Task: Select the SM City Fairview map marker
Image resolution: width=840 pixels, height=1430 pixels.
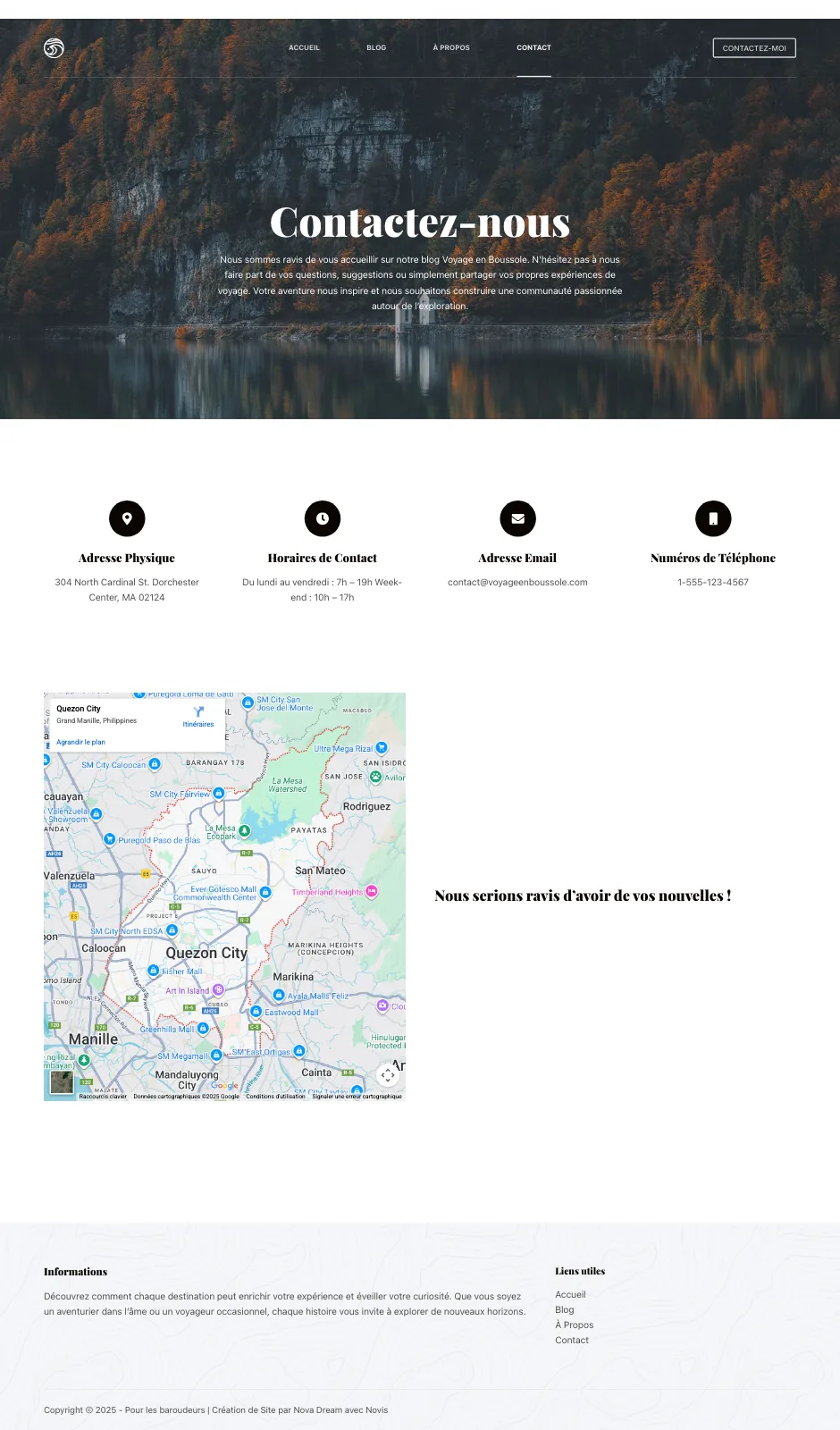Action: (218, 793)
